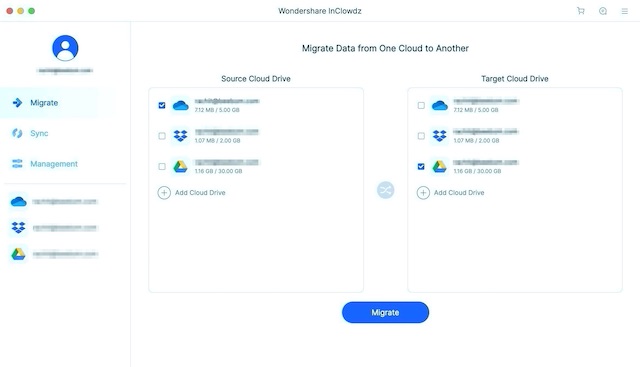The width and height of the screenshot is (640, 367).
Task: Check Dropbox checkbox in Source Cloud Drive
Action: [x=162, y=136]
